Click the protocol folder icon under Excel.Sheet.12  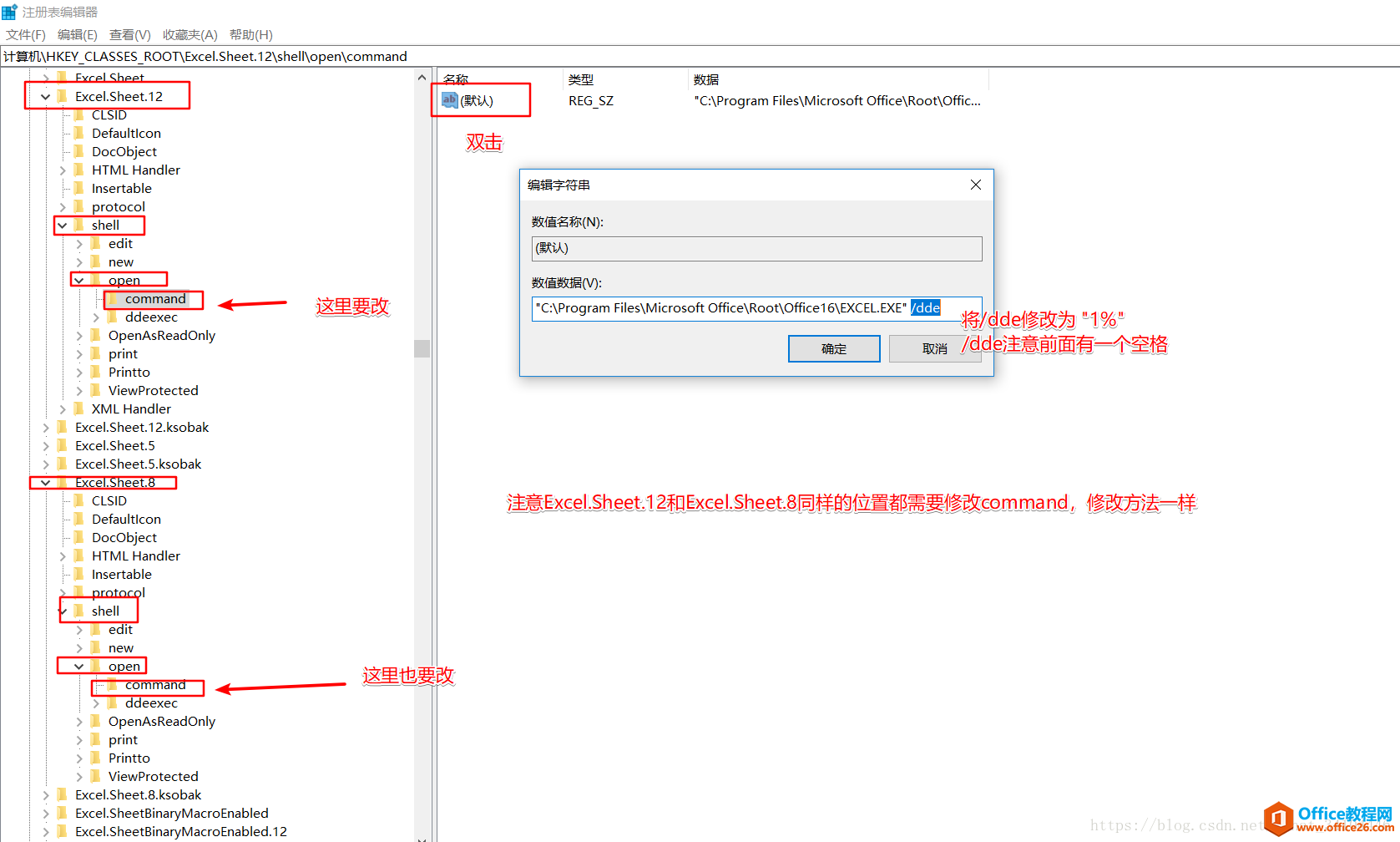click(x=79, y=206)
